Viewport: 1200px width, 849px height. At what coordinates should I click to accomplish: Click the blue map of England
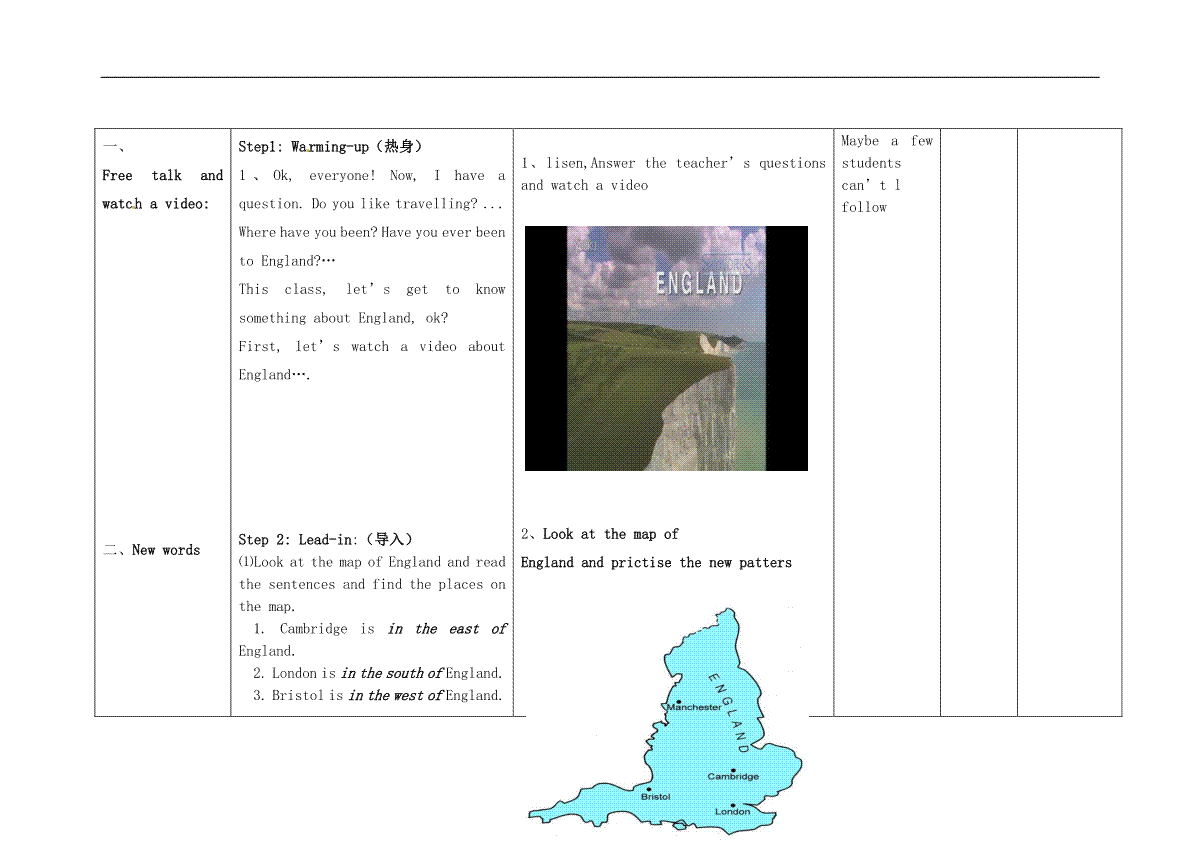667,719
